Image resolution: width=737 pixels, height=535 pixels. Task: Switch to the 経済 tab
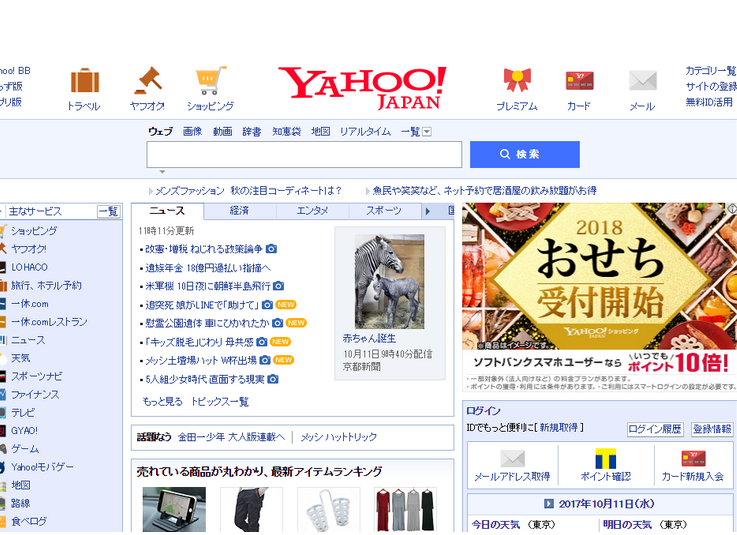pos(239,211)
